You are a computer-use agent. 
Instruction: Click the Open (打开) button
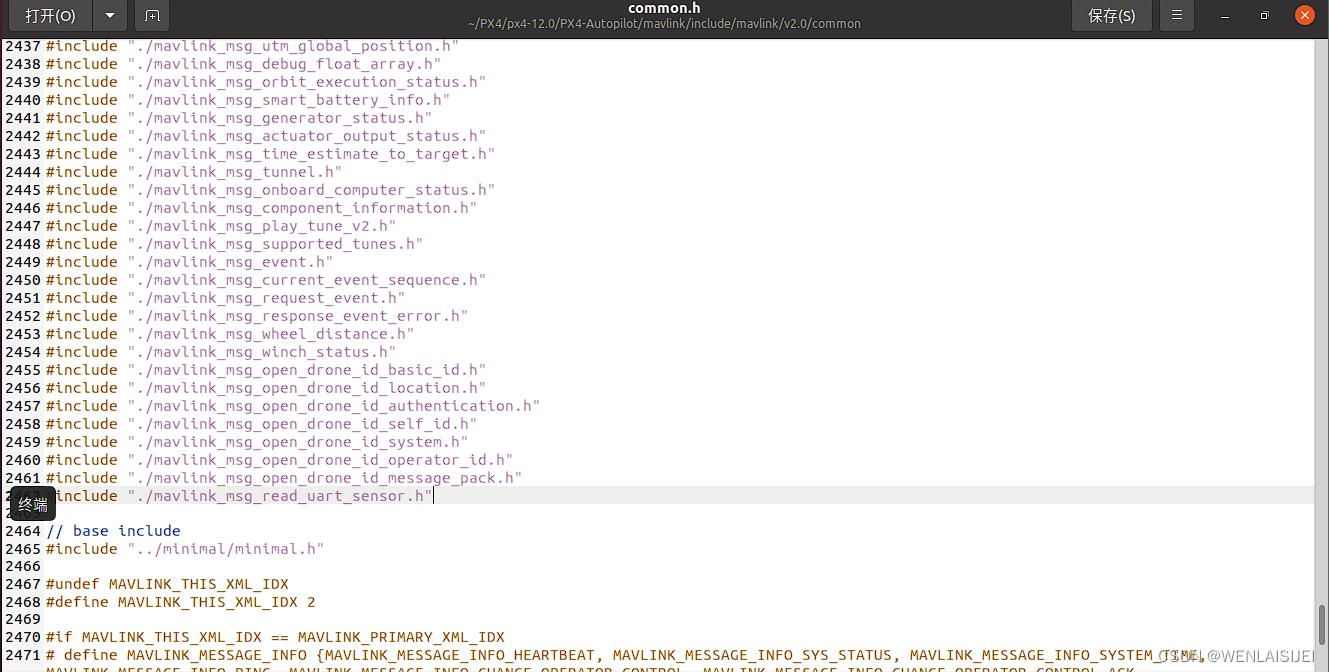pyautogui.click(x=50, y=16)
